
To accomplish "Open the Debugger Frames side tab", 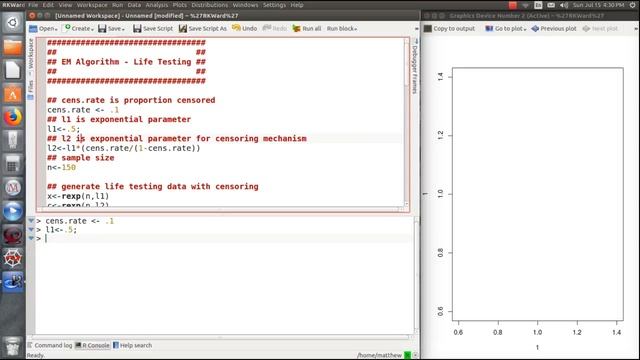I will pyautogui.click(x=415, y=66).
